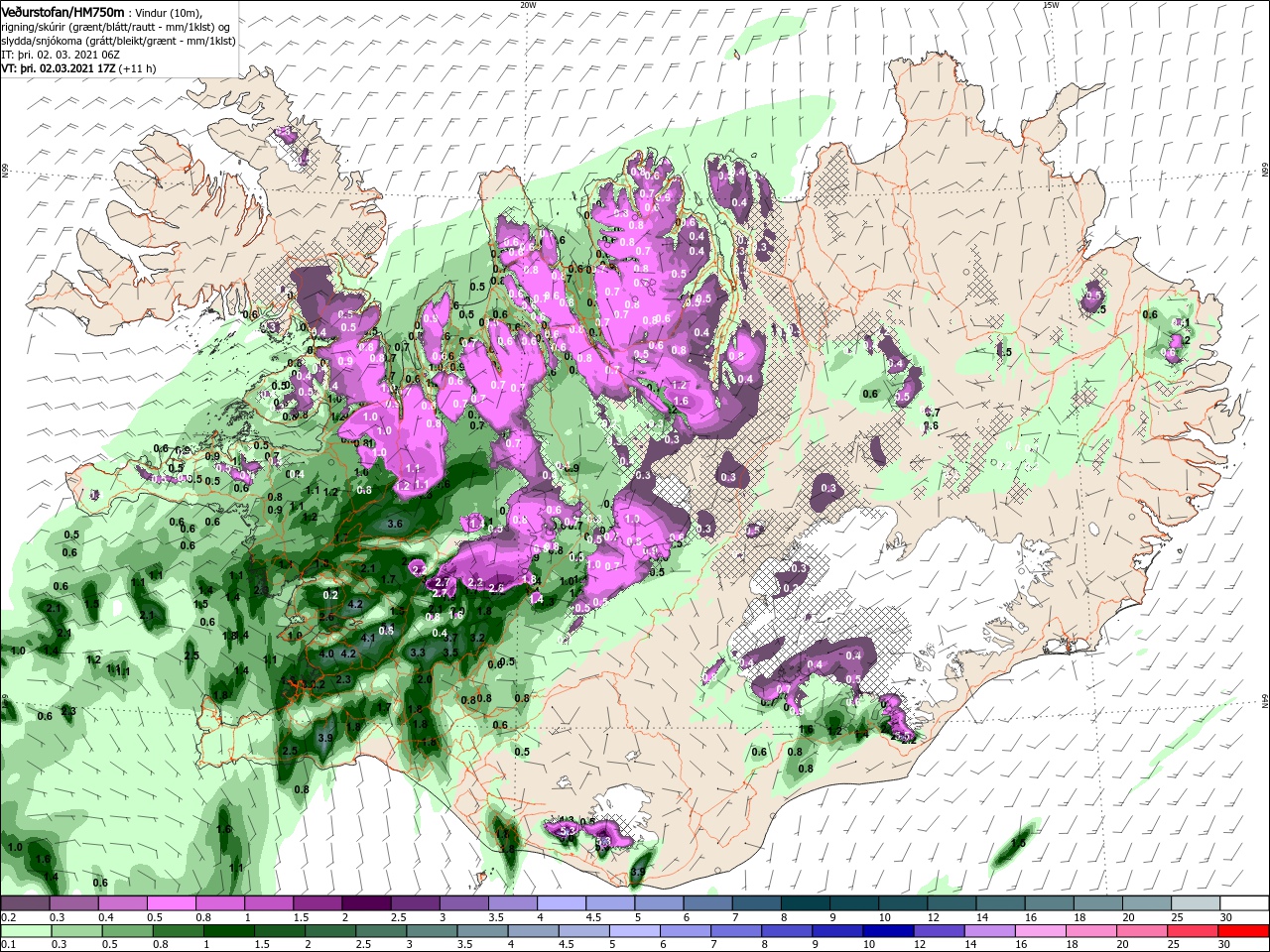Click the snow swatch between 0.4 and 0.5
This screenshot has height=952, width=1270.
coord(122,902)
